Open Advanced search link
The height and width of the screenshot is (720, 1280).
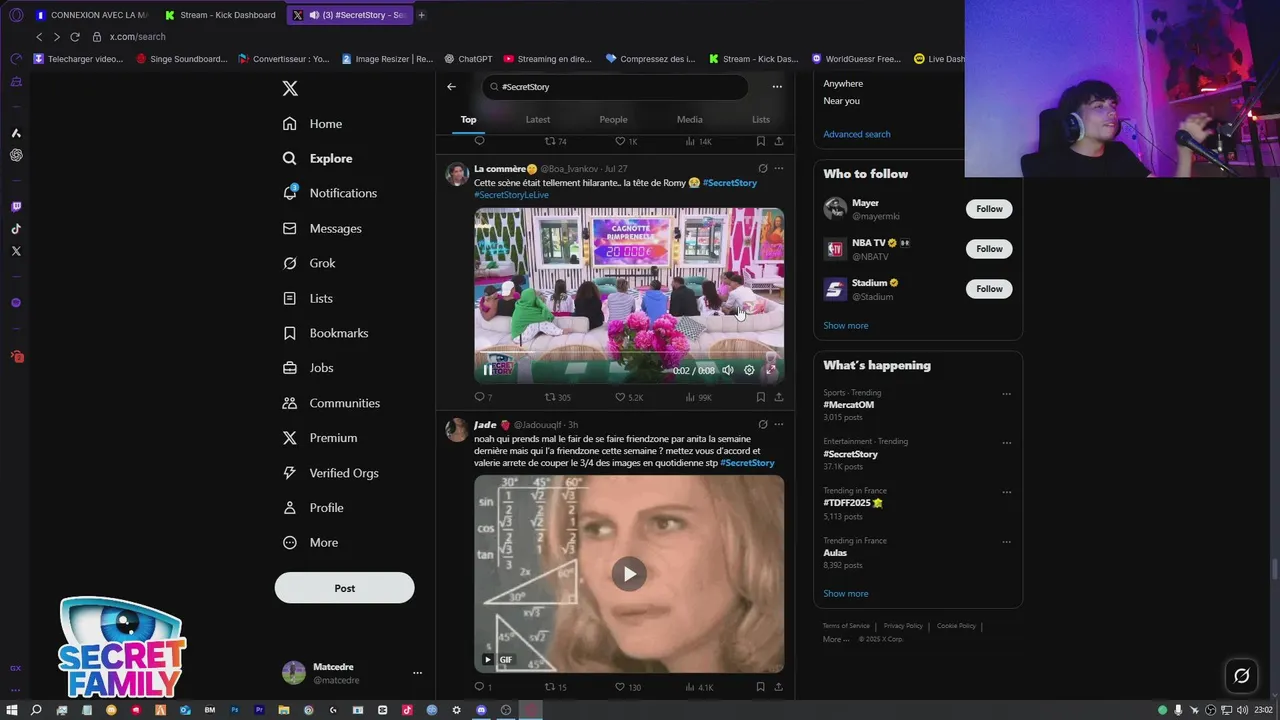[x=857, y=134]
